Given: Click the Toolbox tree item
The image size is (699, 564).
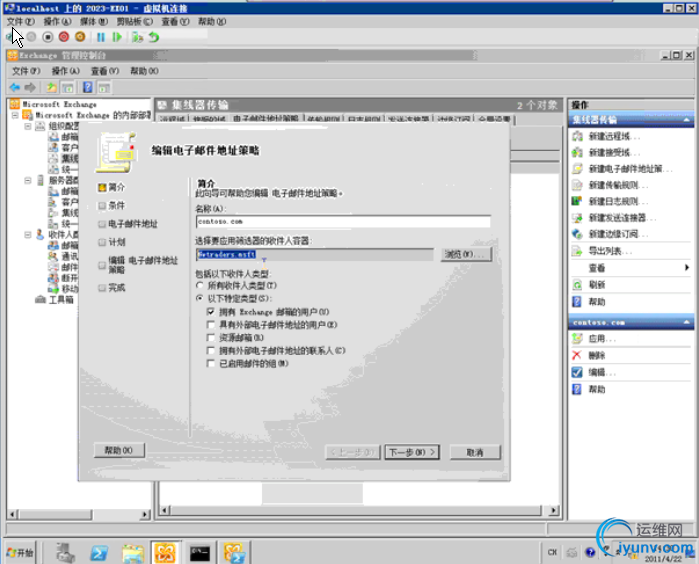Looking at the screenshot, I should pyautogui.click(x=54, y=300).
